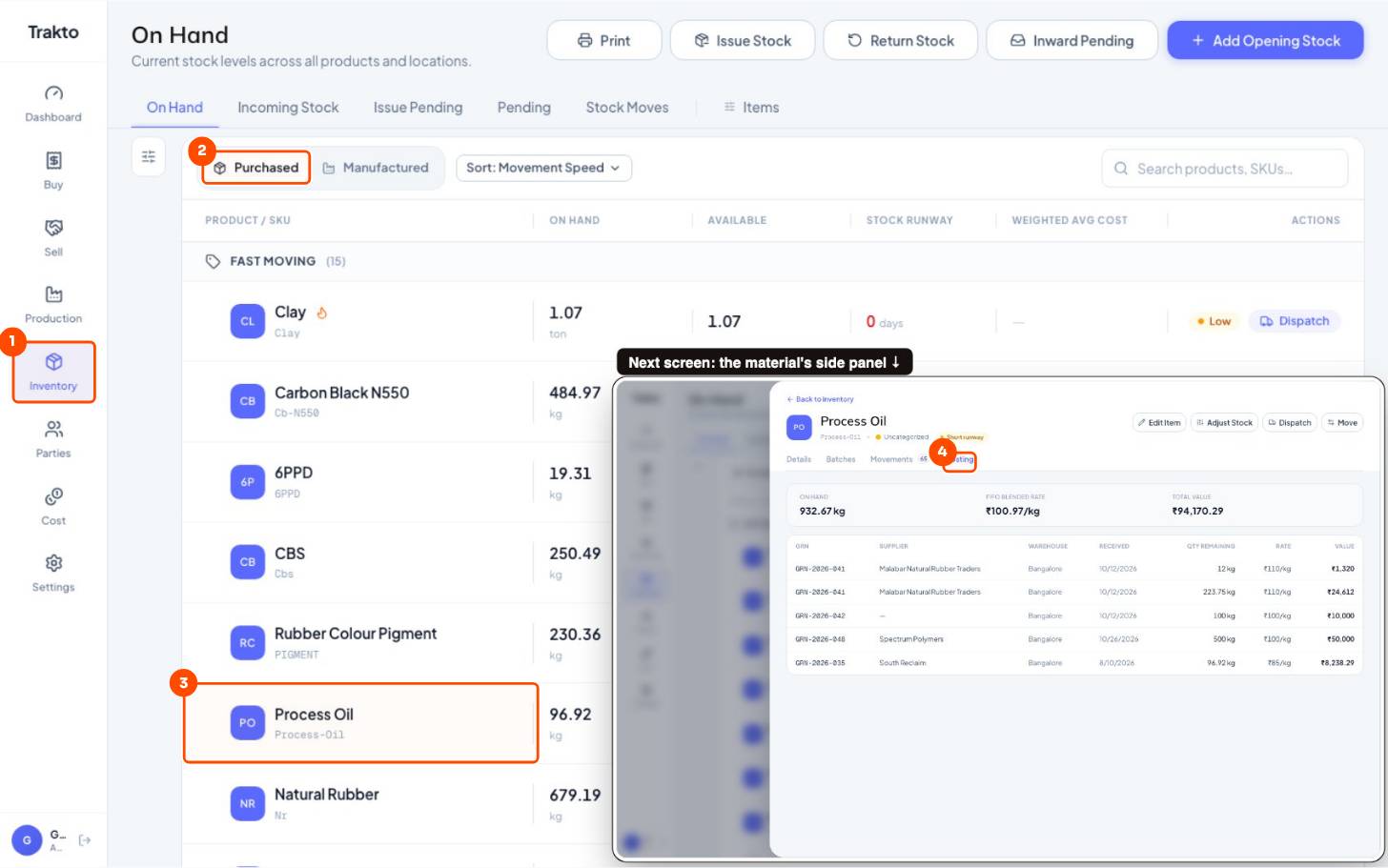The height and width of the screenshot is (868, 1388).
Task: Open the Items tab
Action: pos(751,108)
